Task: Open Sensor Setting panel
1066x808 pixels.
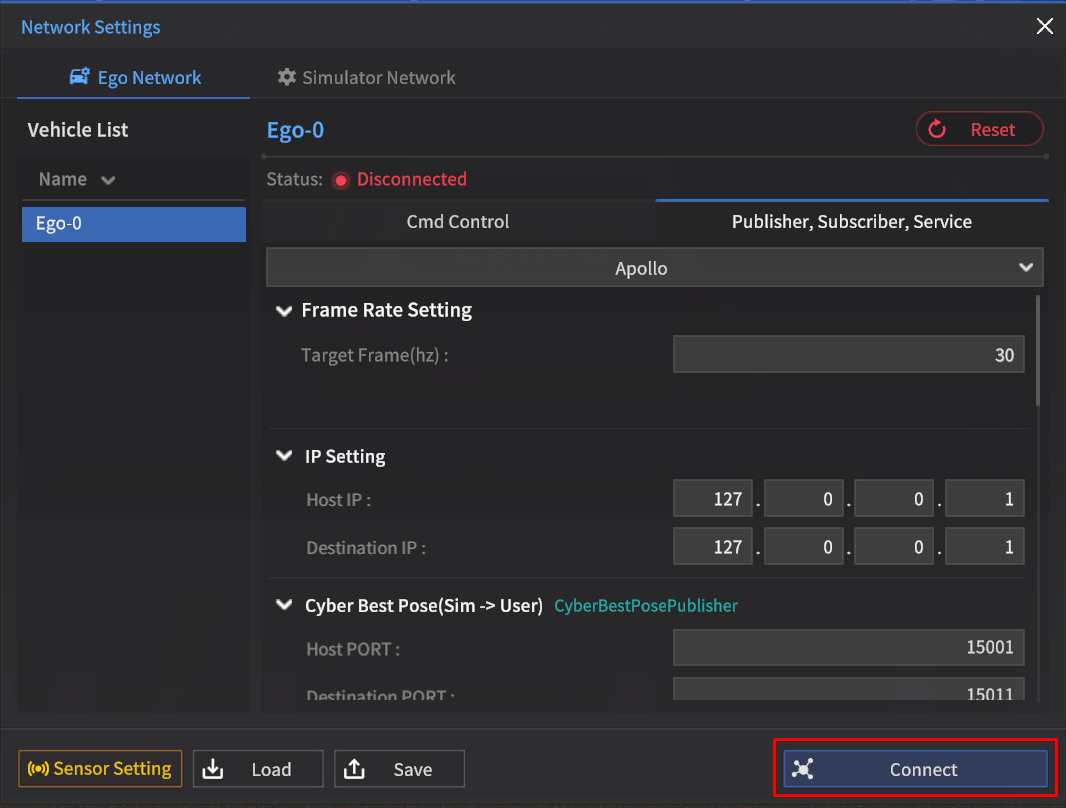Action: coord(100,769)
